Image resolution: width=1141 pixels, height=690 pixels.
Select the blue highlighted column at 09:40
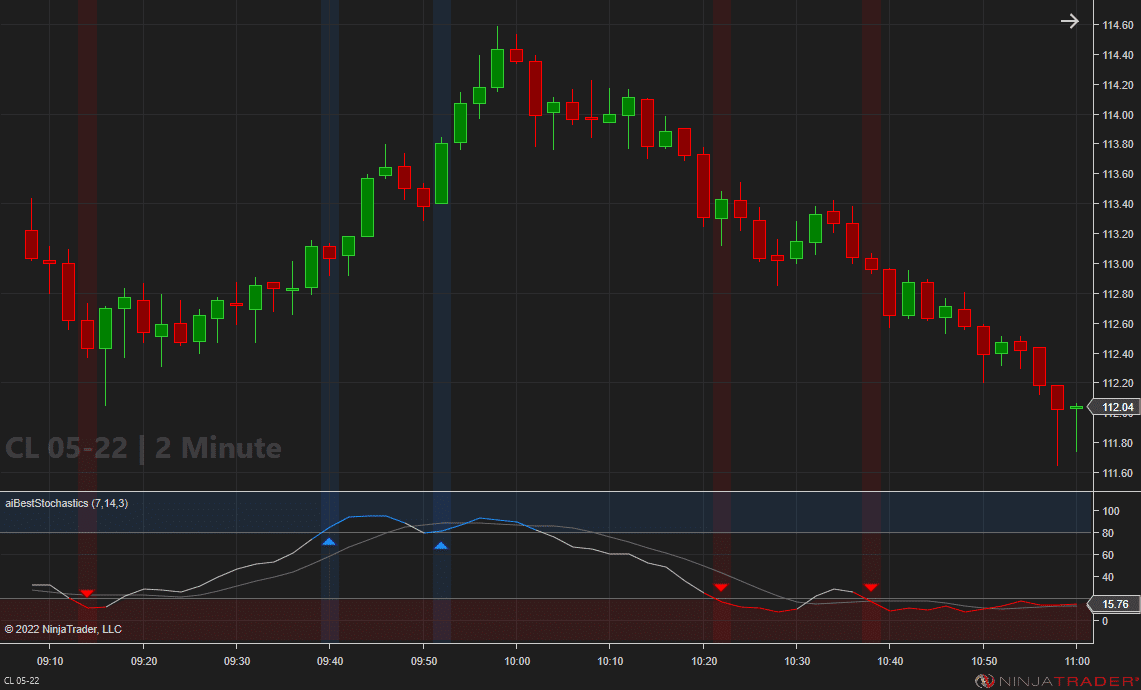pos(330,300)
